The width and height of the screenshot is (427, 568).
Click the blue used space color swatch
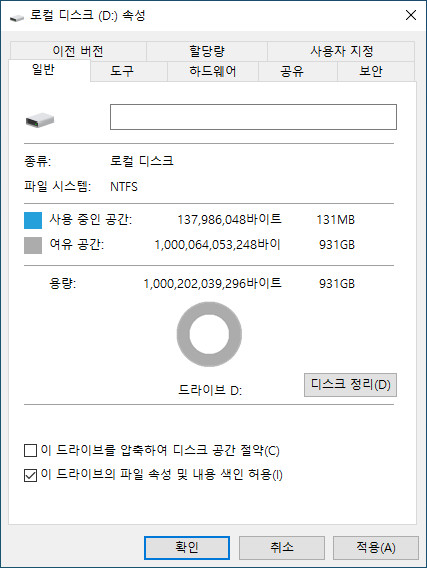(33, 220)
